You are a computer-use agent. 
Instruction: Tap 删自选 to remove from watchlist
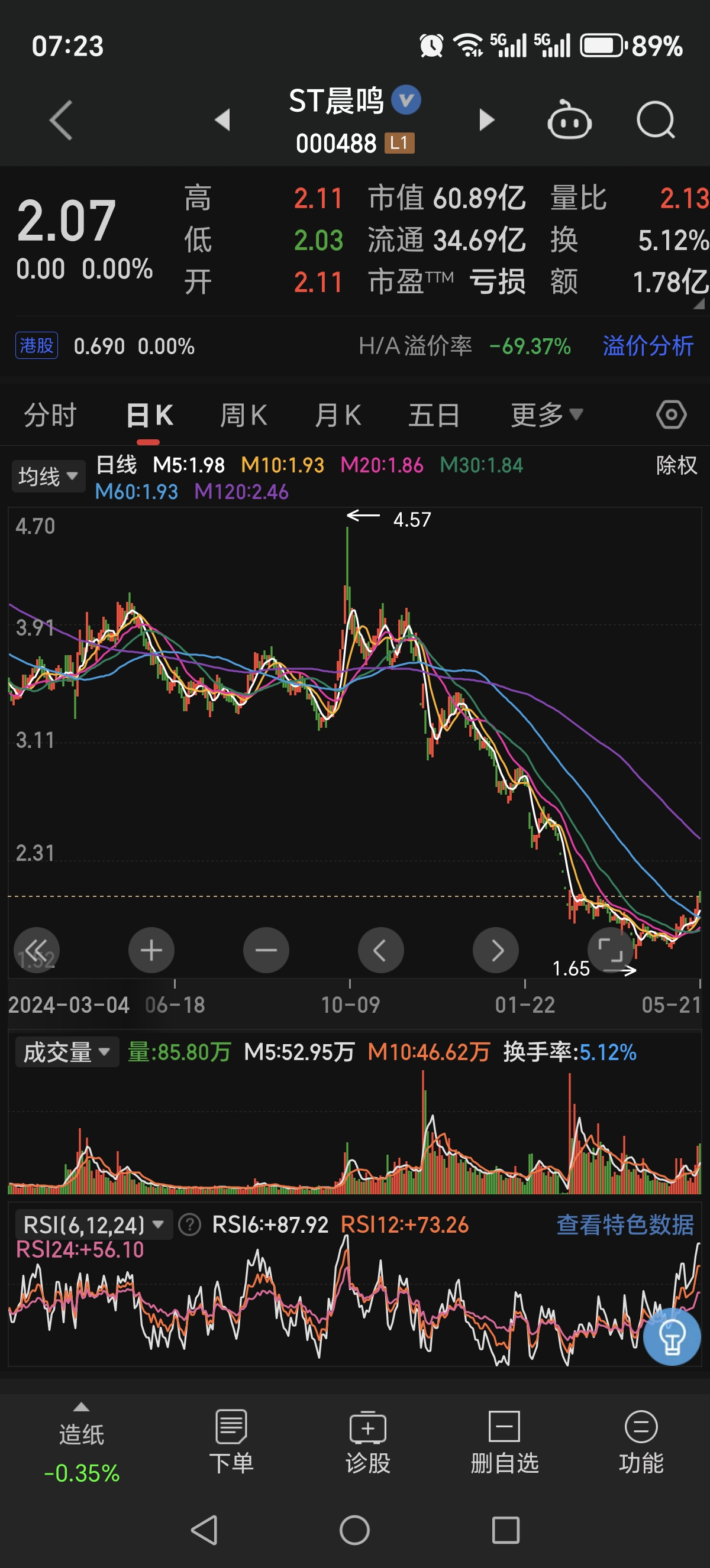504,1443
